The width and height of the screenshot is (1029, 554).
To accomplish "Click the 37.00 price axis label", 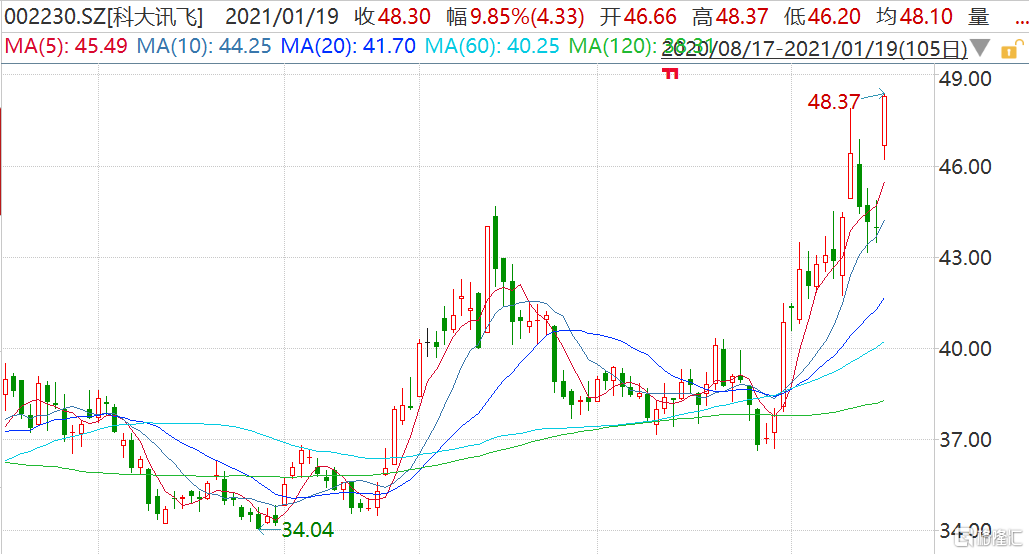I will [x=965, y=439].
